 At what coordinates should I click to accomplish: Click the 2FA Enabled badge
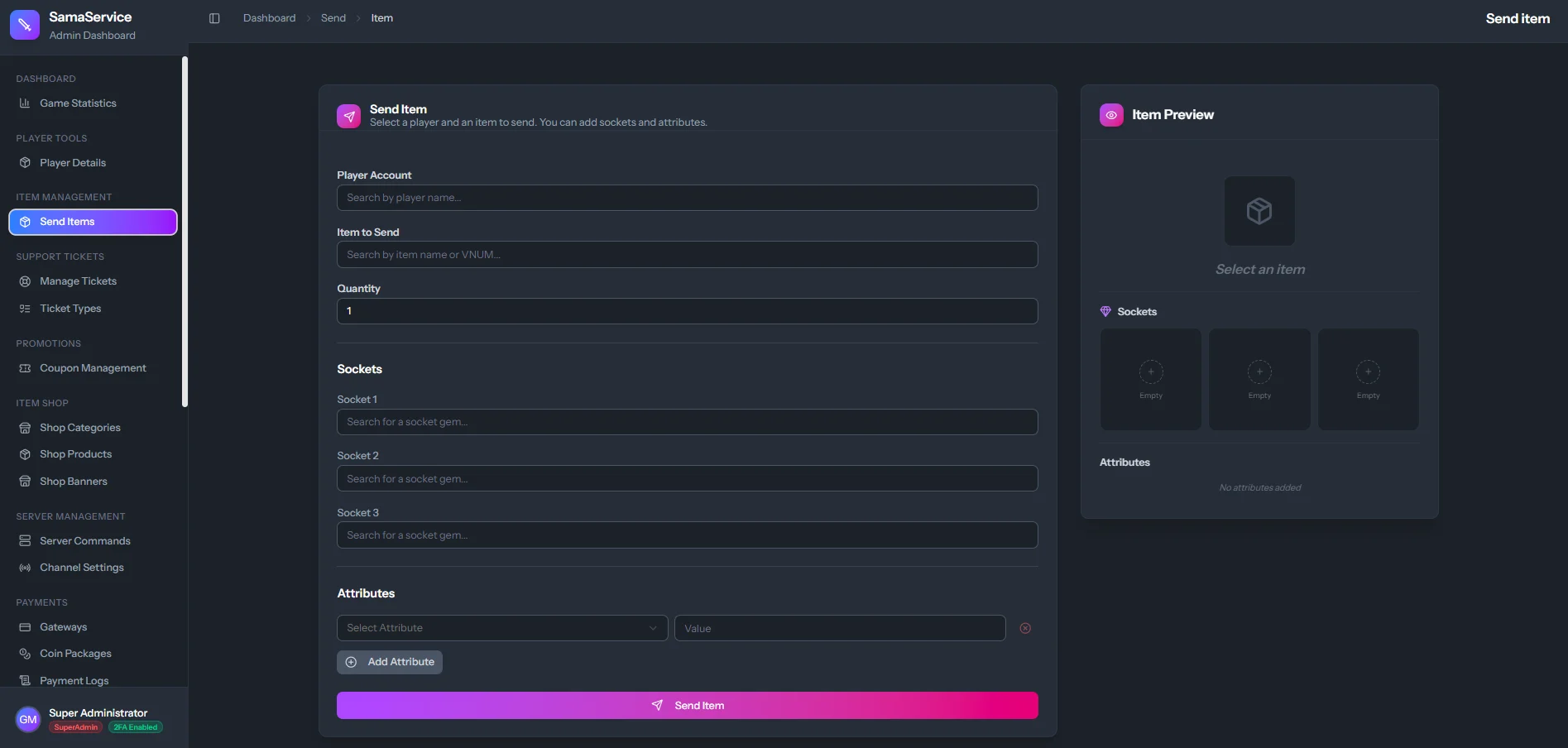point(136,727)
